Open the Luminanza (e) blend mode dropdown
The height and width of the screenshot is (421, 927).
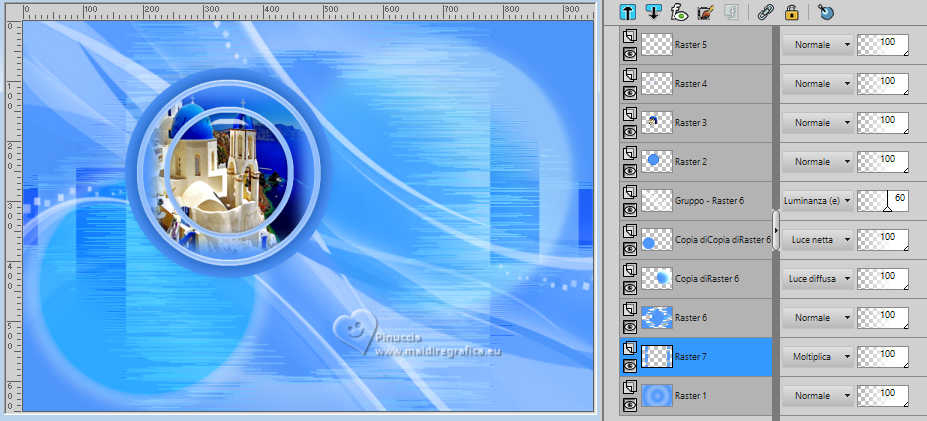click(818, 200)
